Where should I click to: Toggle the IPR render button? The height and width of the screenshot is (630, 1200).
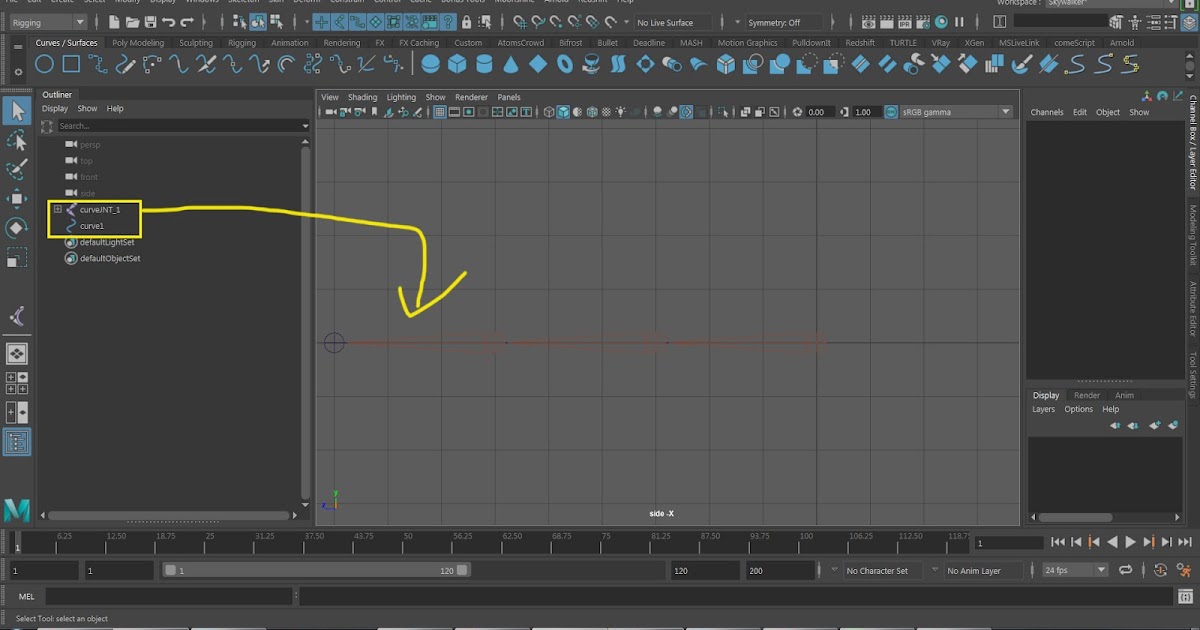coord(904,21)
